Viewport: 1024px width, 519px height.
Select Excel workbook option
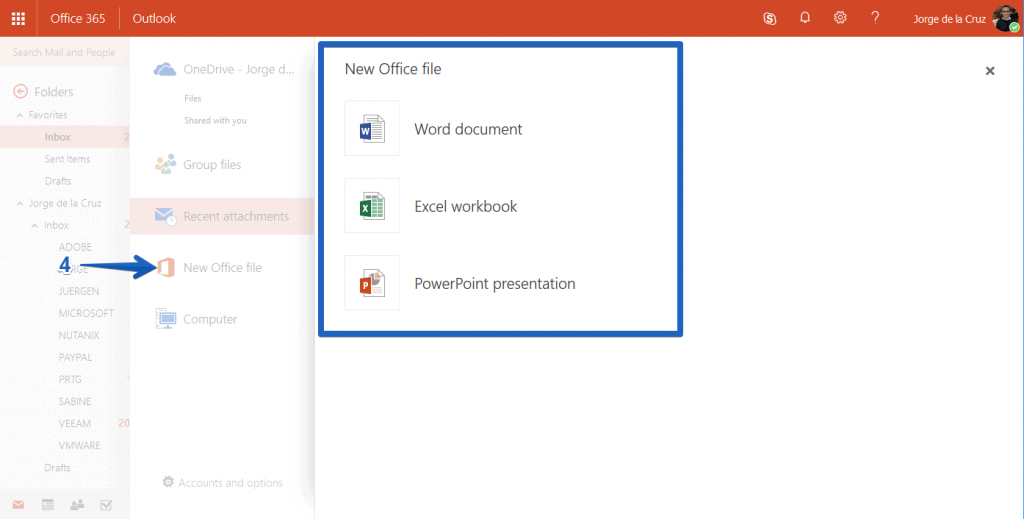pos(466,206)
